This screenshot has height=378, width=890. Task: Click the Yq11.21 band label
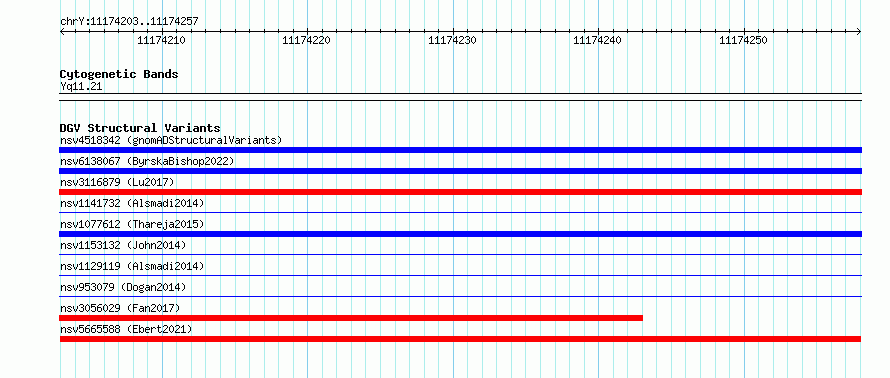coord(81,86)
